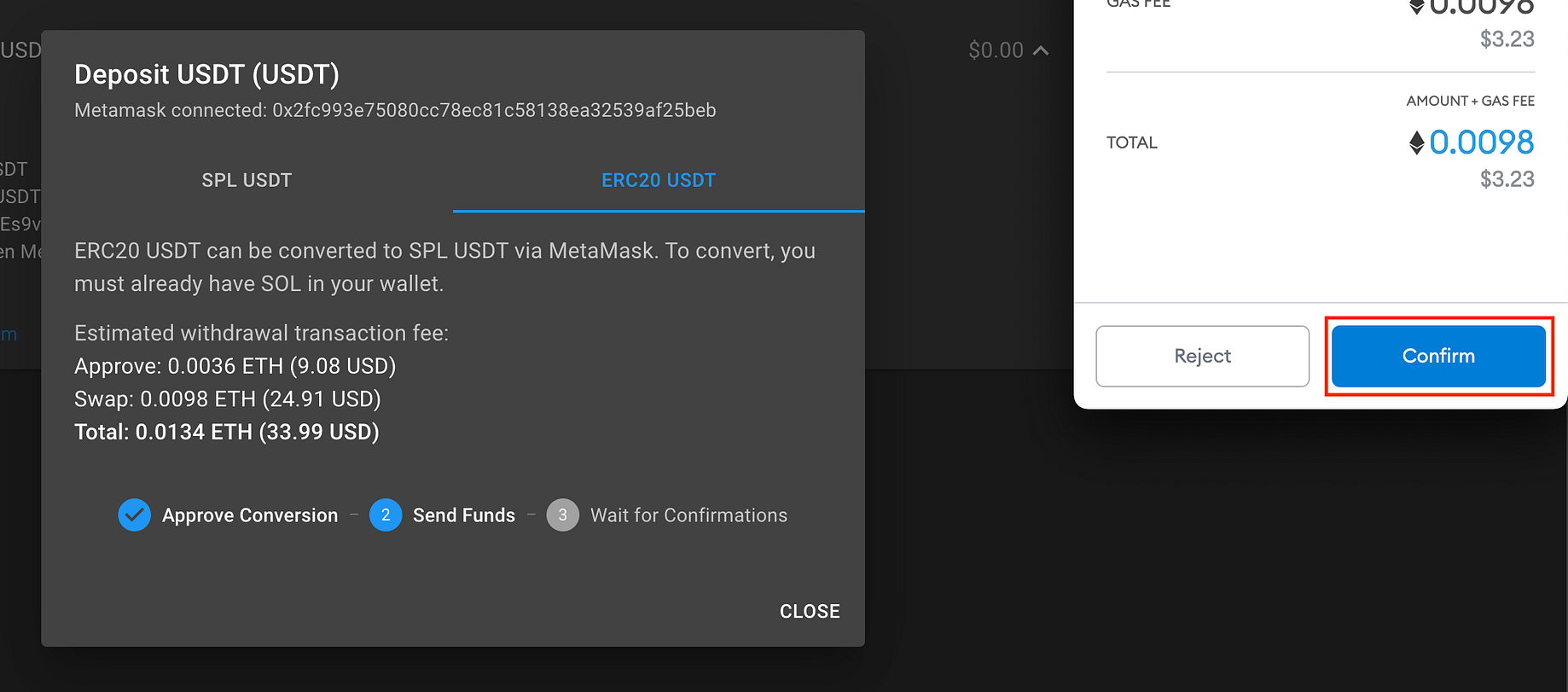Select the ERC20 USDT tab
This screenshot has height=692, width=1568.
point(659,180)
